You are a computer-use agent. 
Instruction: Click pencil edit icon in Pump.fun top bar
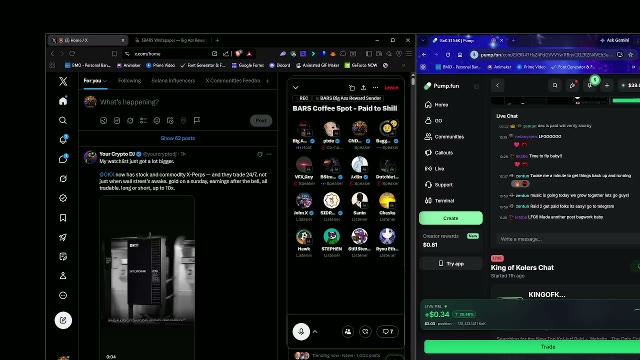[x=572, y=85]
